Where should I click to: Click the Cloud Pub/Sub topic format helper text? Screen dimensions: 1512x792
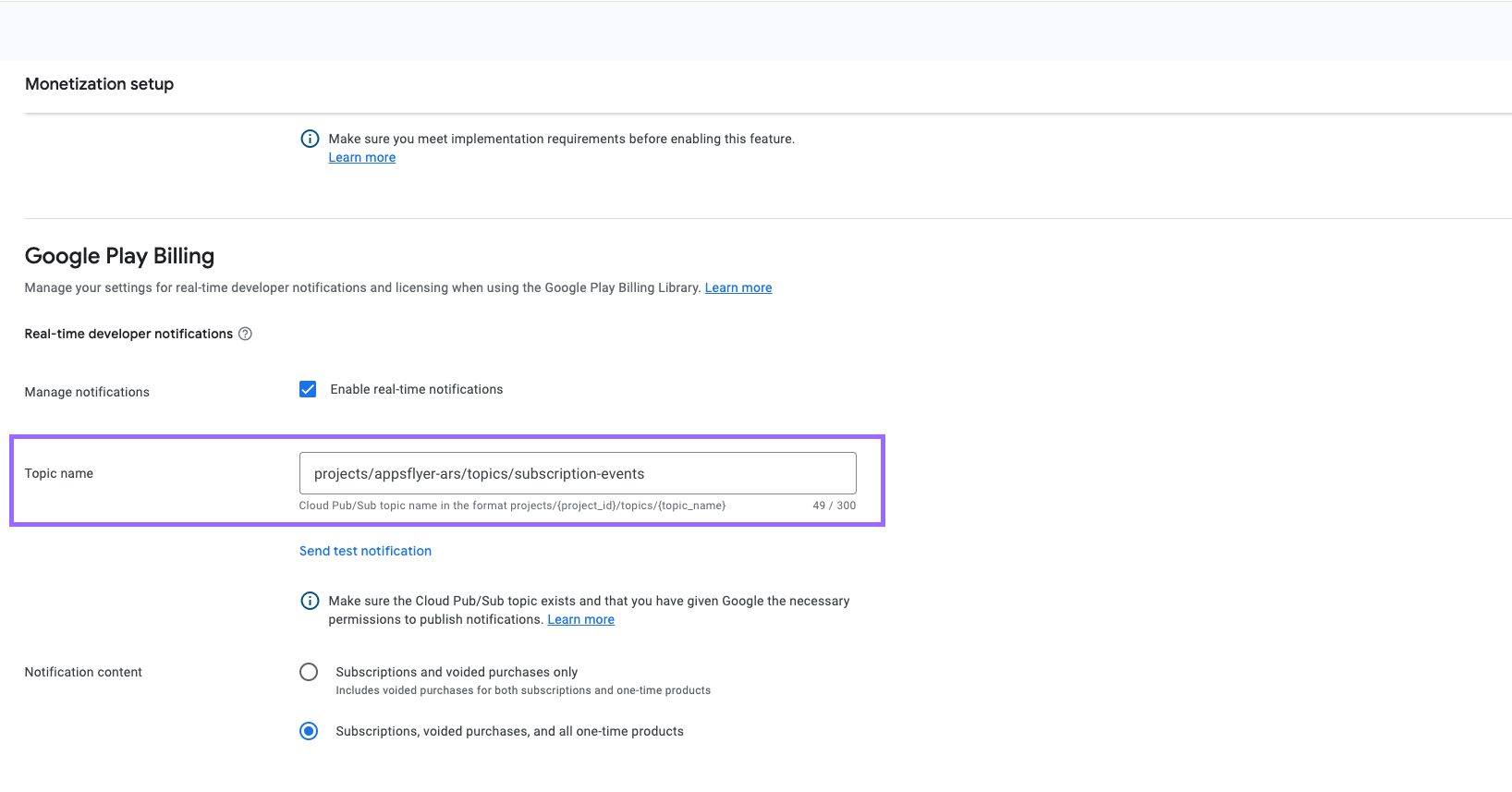512,506
